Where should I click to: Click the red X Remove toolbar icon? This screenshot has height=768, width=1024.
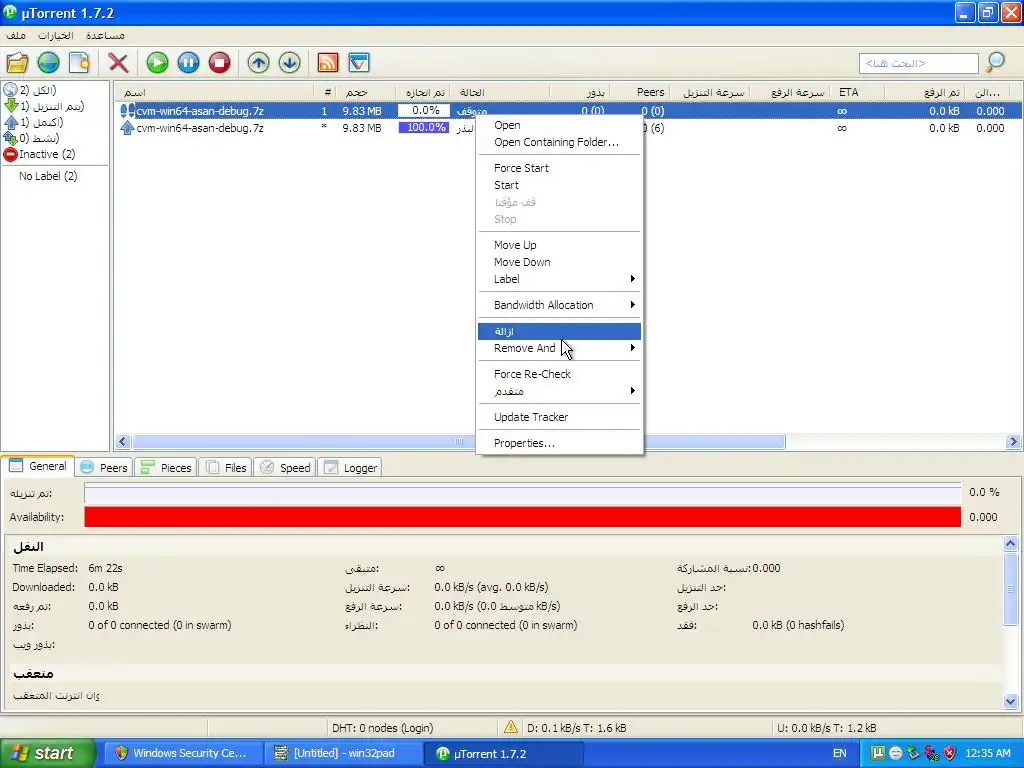pos(118,63)
